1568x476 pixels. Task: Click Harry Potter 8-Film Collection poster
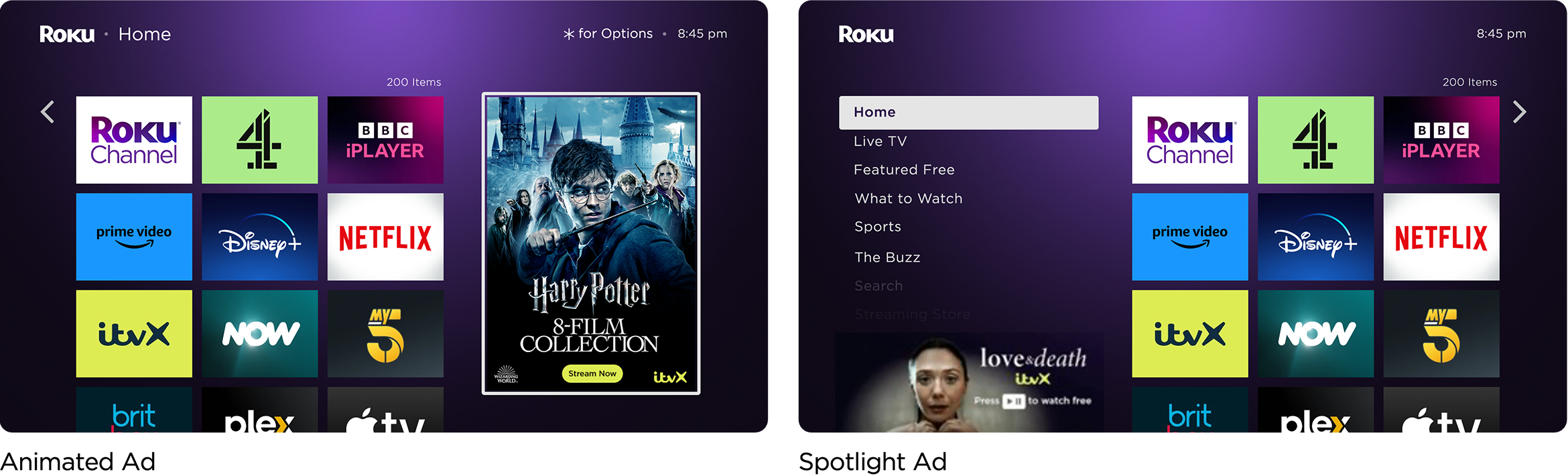pyautogui.click(x=591, y=243)
